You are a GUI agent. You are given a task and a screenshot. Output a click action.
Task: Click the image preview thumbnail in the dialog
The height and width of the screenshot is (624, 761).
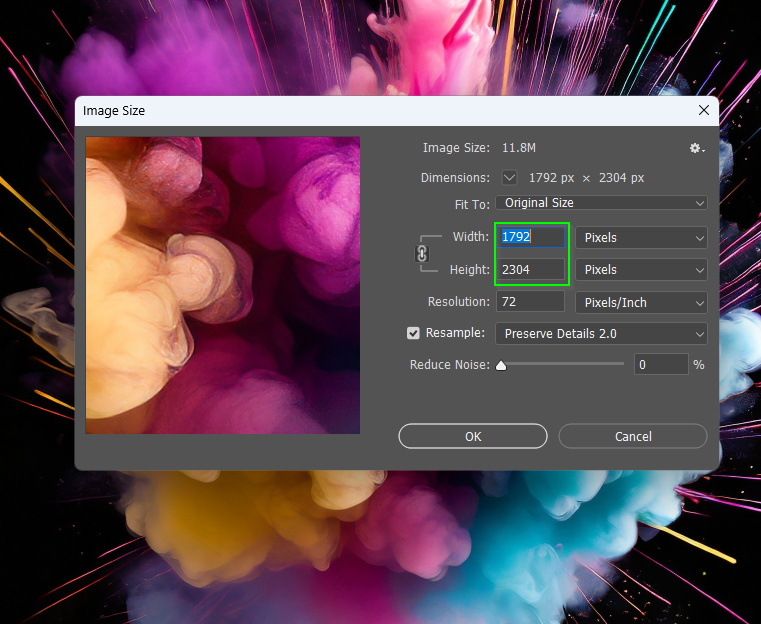(x=223, y=285)
